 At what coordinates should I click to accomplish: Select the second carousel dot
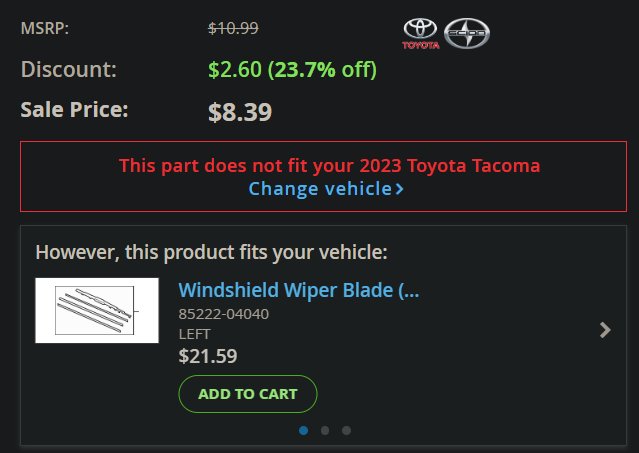tap(325, 431)
